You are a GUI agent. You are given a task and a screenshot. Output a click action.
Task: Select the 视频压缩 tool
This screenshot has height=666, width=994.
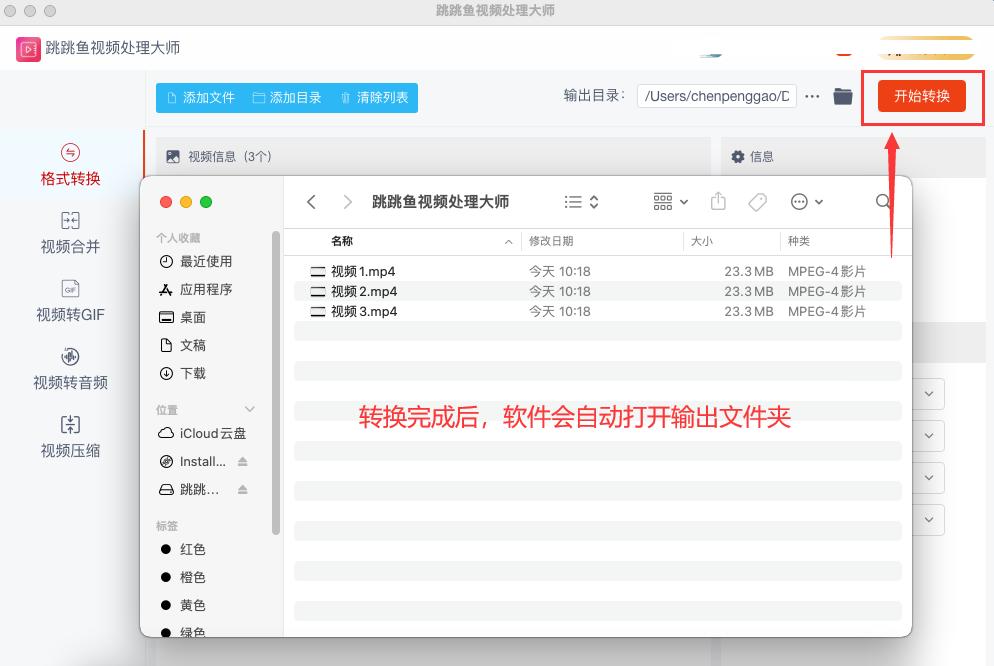pos(68,437)
